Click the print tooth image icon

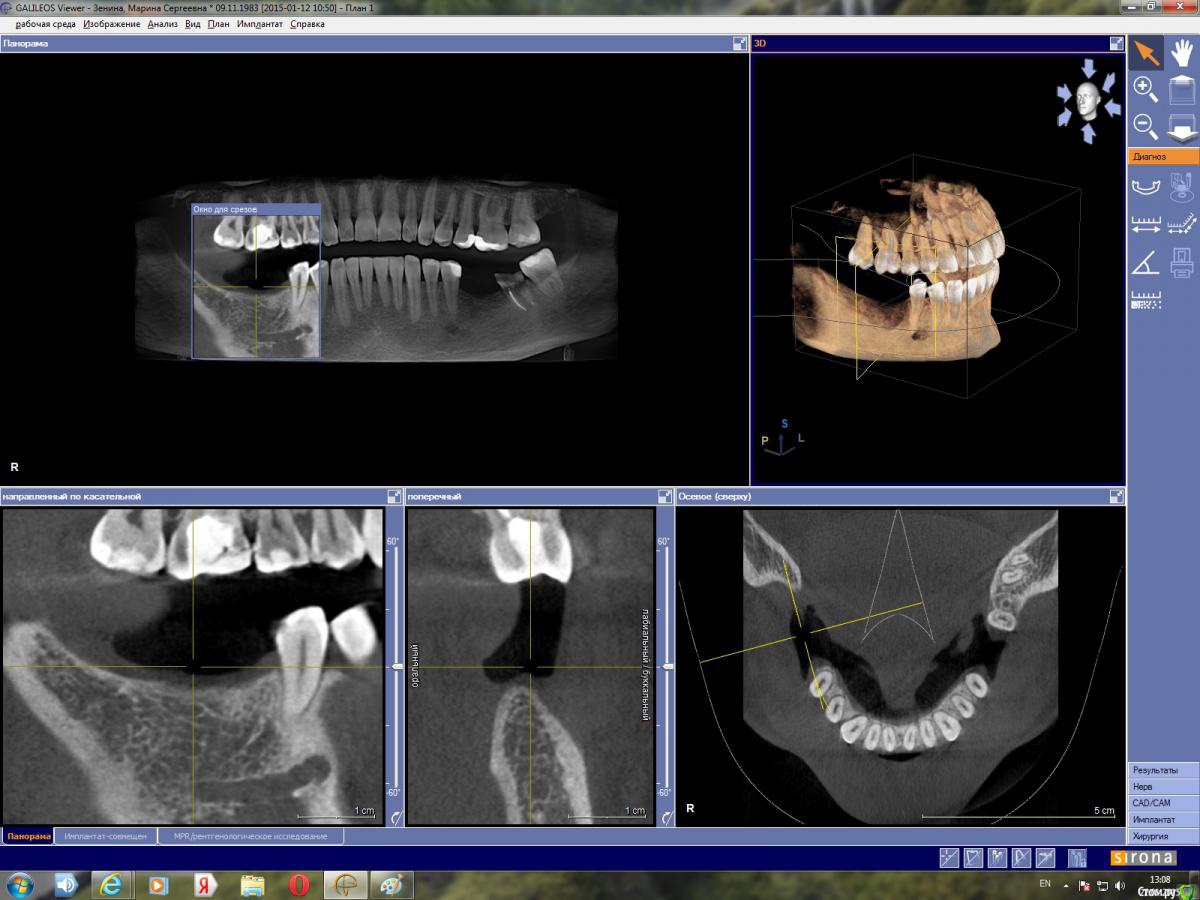(x=1181, y=262)
